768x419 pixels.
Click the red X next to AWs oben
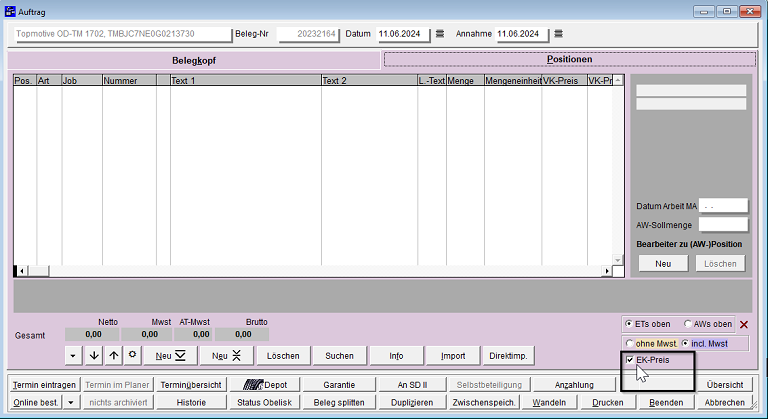[744, 324]
